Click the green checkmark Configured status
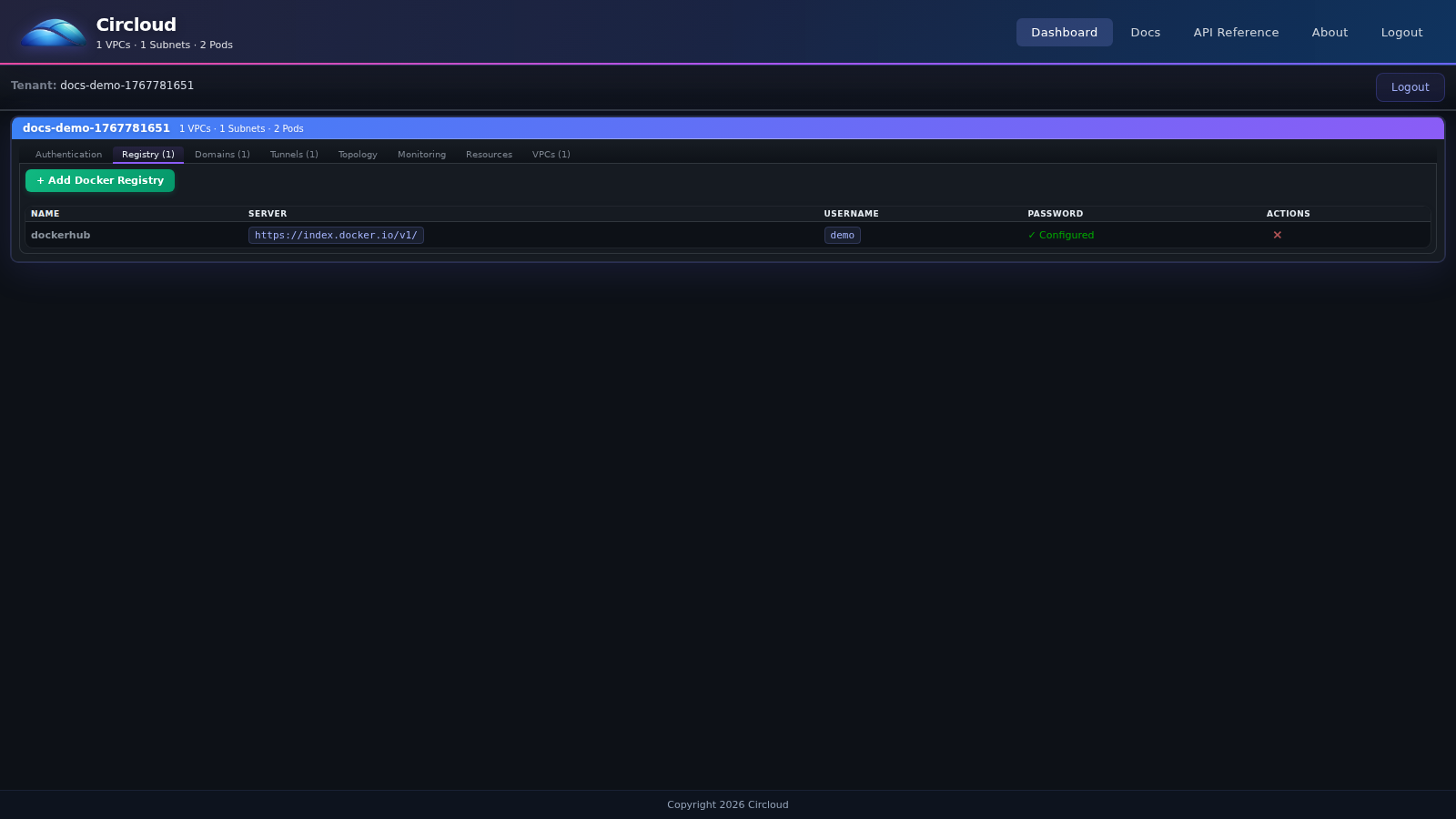 (1060, 235)
